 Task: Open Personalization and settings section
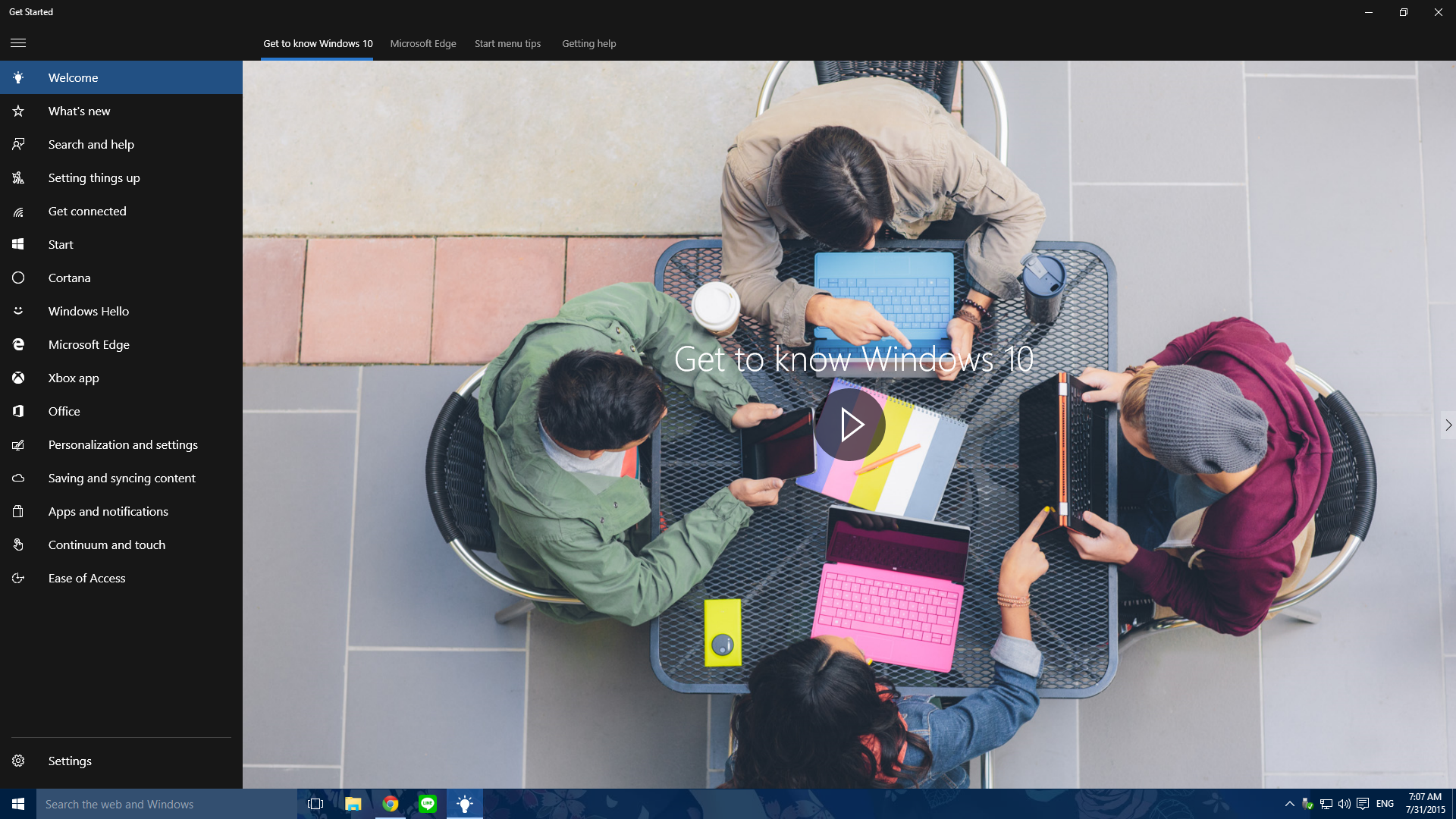tap(121, 444)
